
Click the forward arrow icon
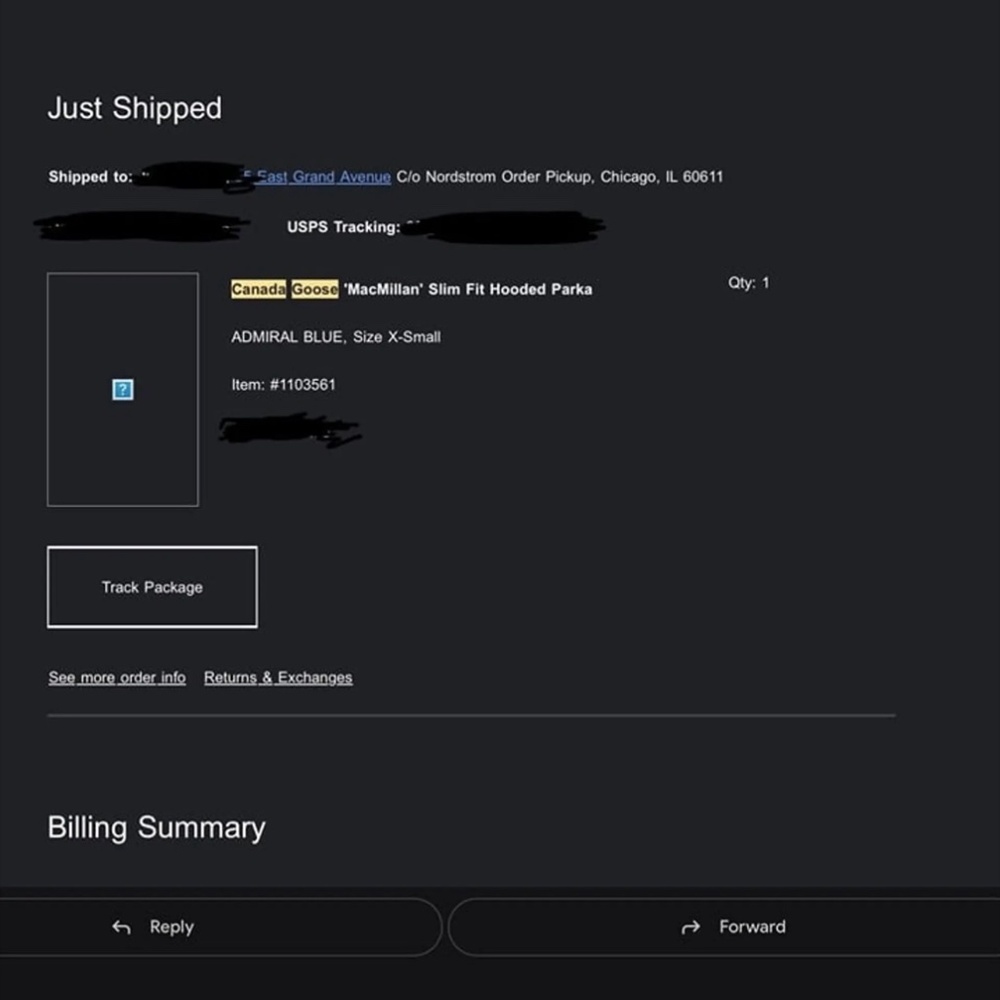(x=690, y=928)
